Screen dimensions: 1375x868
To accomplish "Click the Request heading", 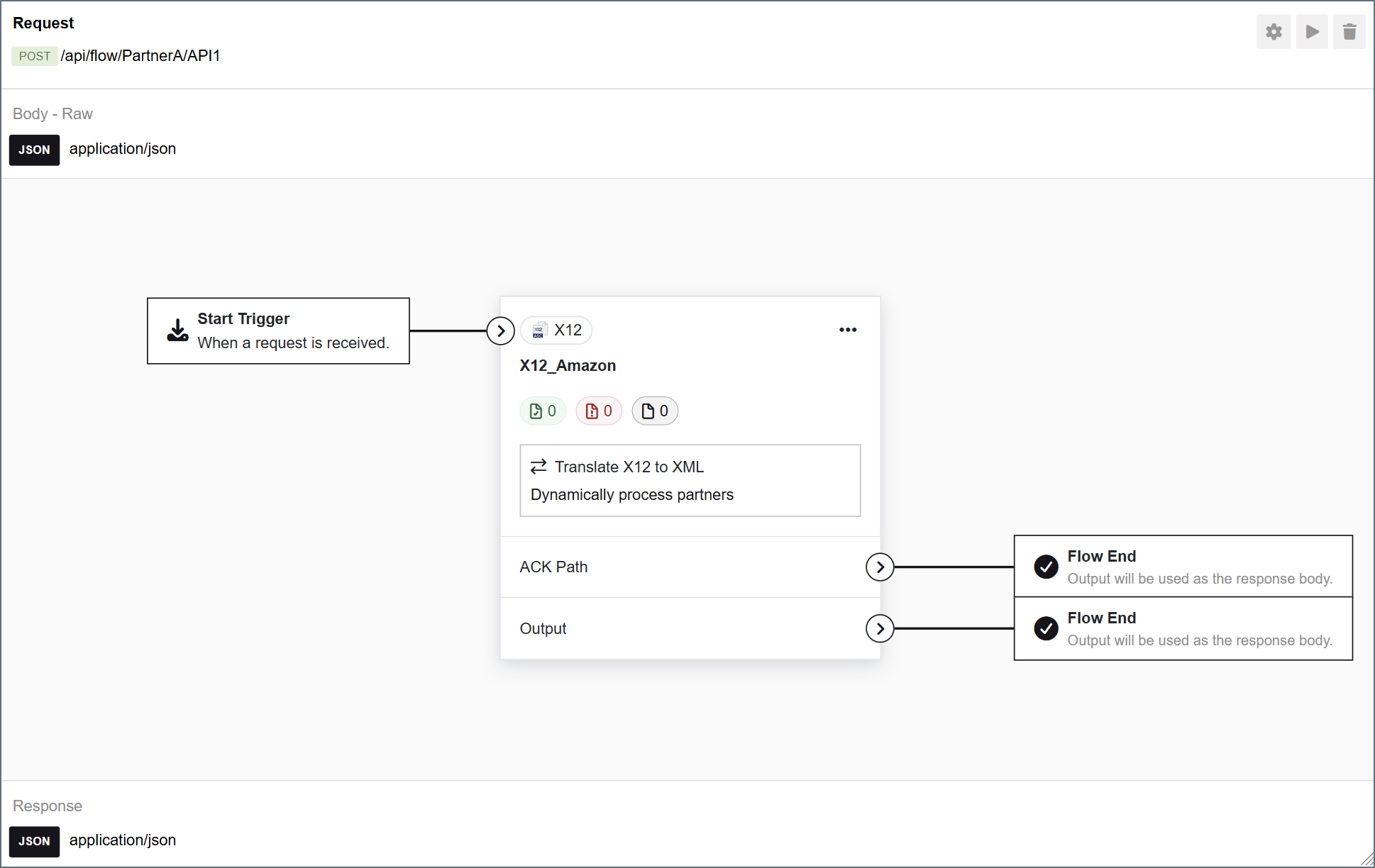I will coord(43,23).
